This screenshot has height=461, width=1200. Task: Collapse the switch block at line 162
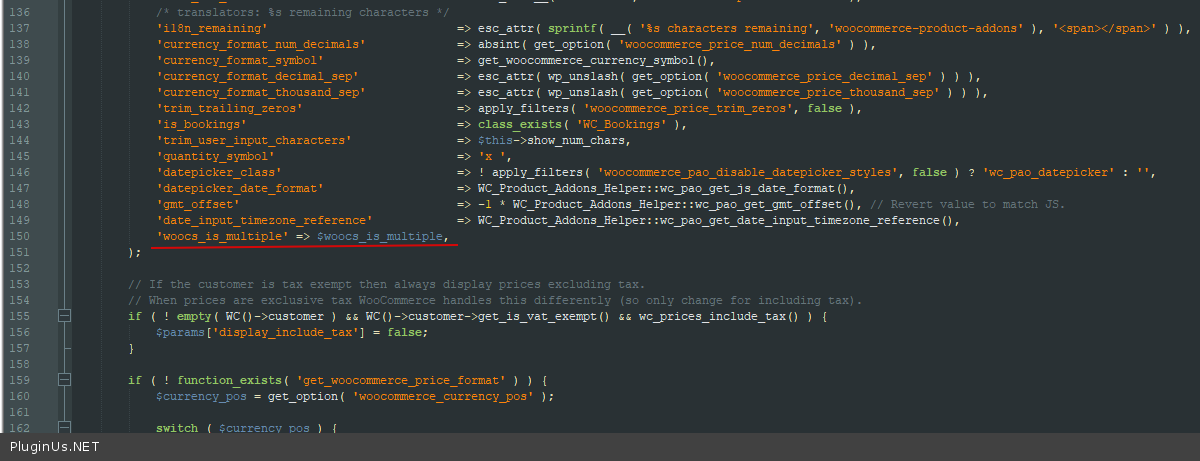click(65, 429)
